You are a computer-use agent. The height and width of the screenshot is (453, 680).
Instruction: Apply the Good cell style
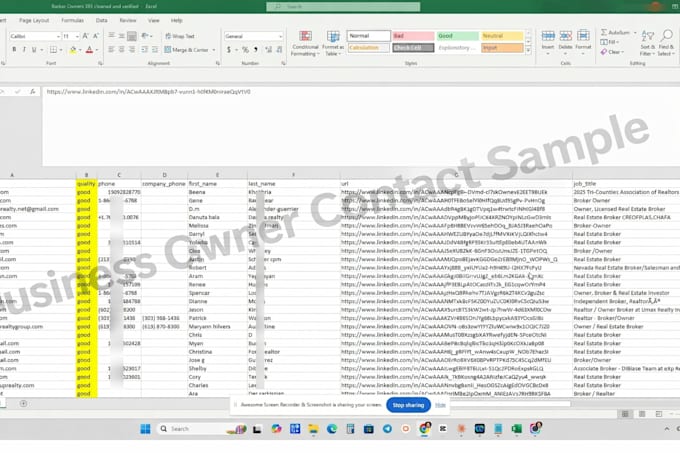458,36
